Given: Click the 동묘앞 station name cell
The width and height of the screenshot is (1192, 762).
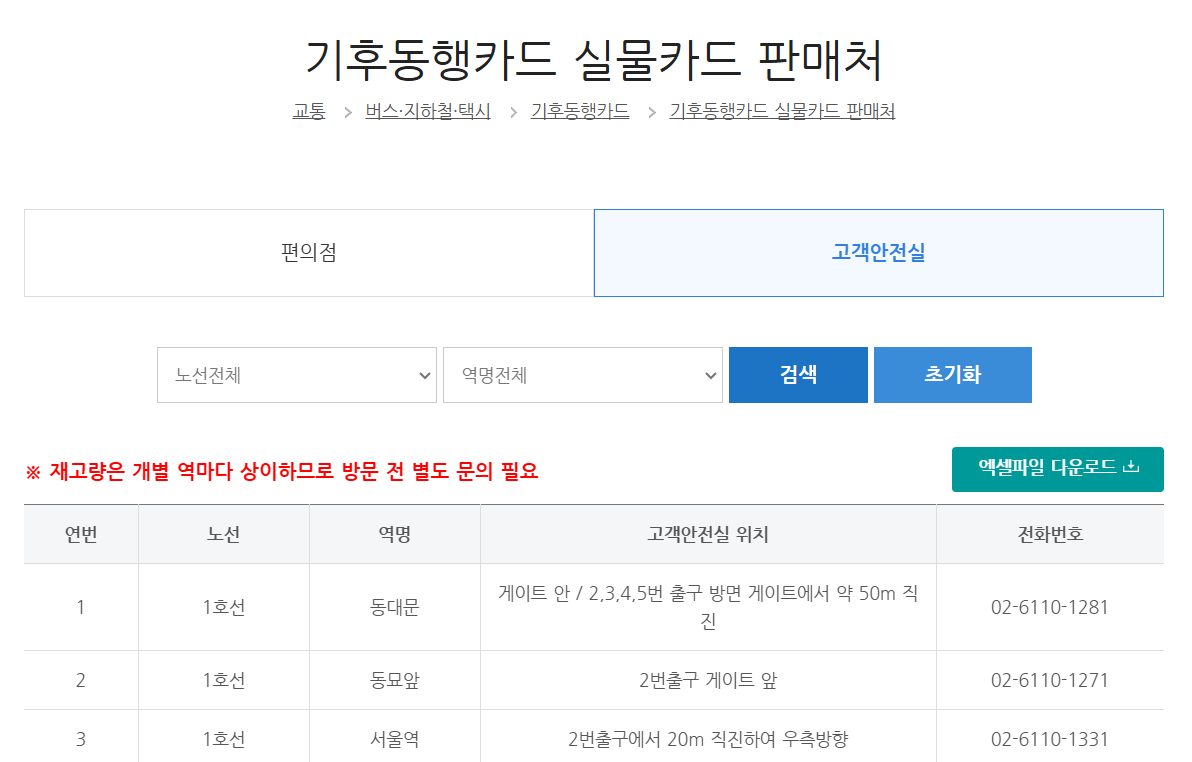Looking at the screenshot, I should tap(393, 680).
